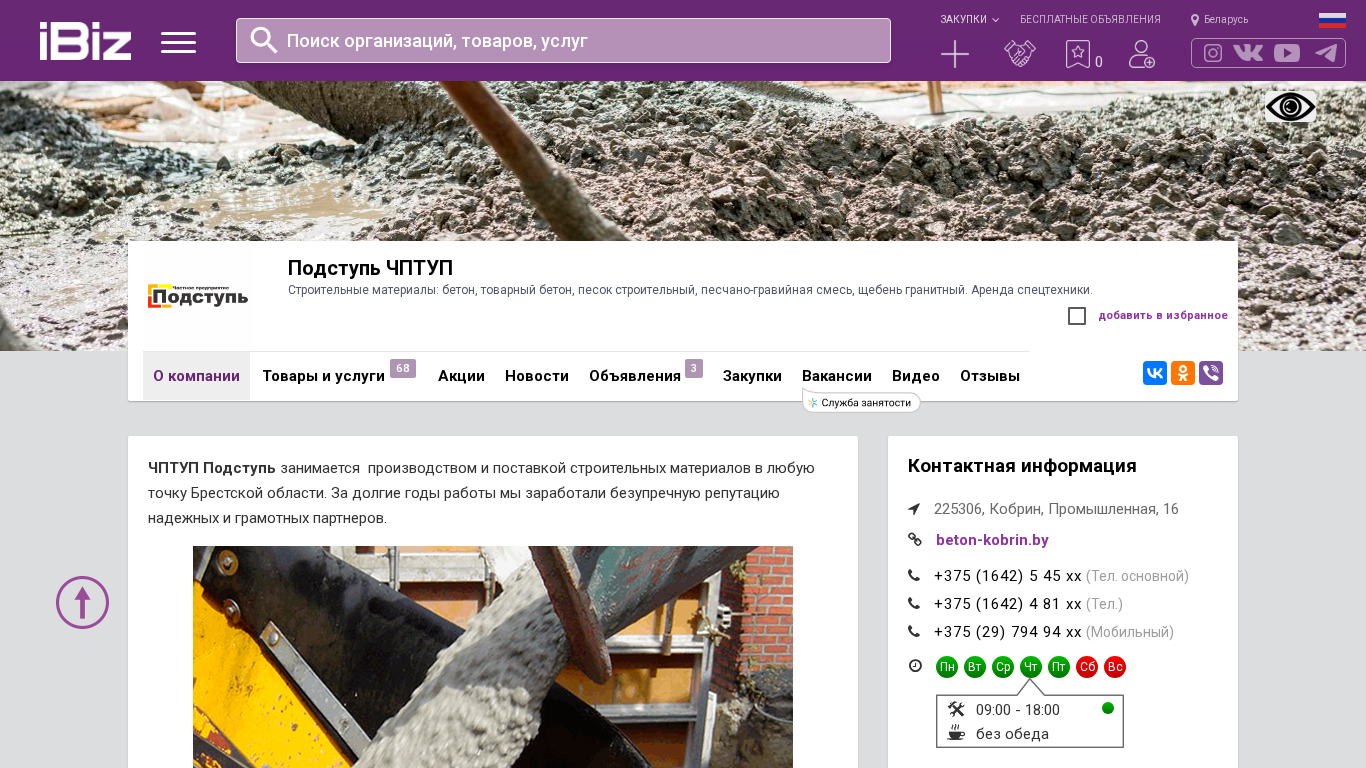Open the Telegram icon in header
The width and height of the screenshot is (1366, 768).
[1326, 53]
